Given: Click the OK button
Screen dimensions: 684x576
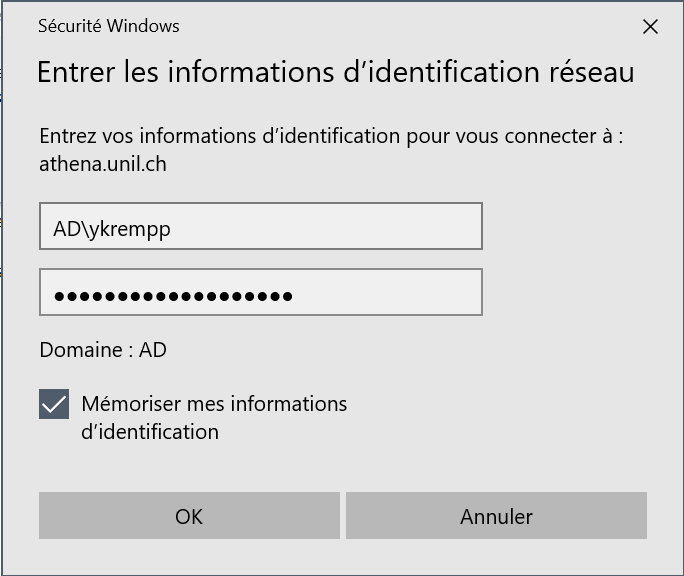Looking at the screenshot, I should point(189,516).
